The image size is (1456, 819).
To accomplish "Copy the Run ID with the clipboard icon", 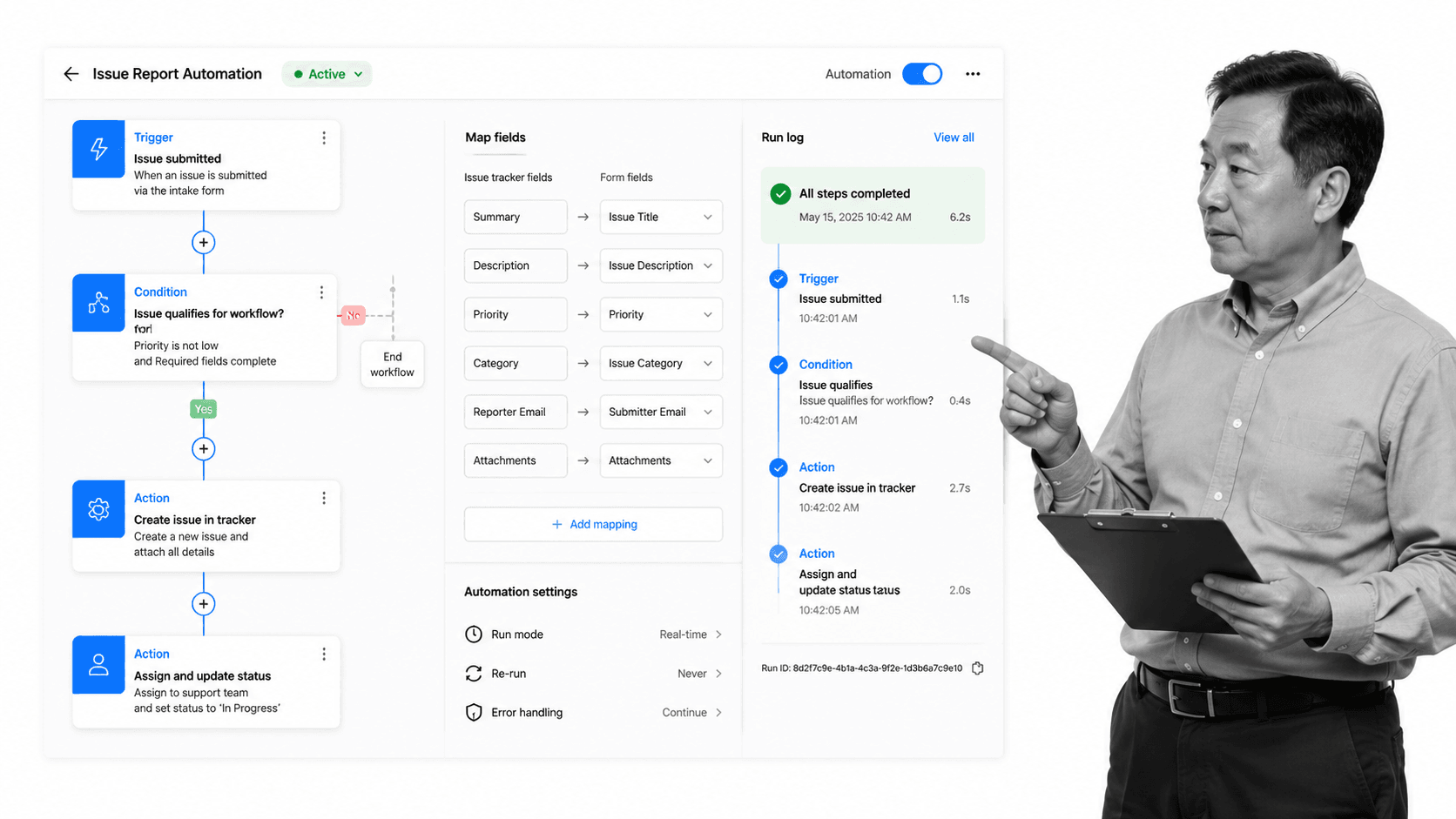I will tap(978, 668).
